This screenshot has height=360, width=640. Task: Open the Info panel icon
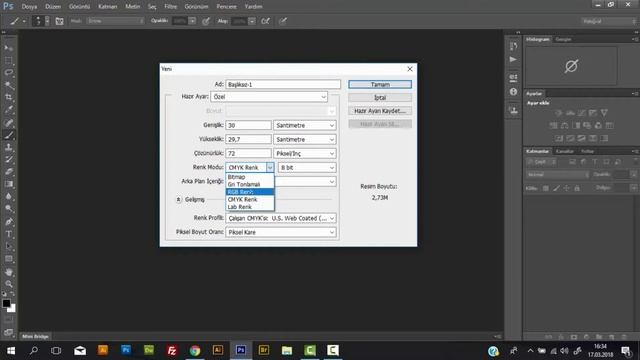pyautogui.click(x=513, y=92)
